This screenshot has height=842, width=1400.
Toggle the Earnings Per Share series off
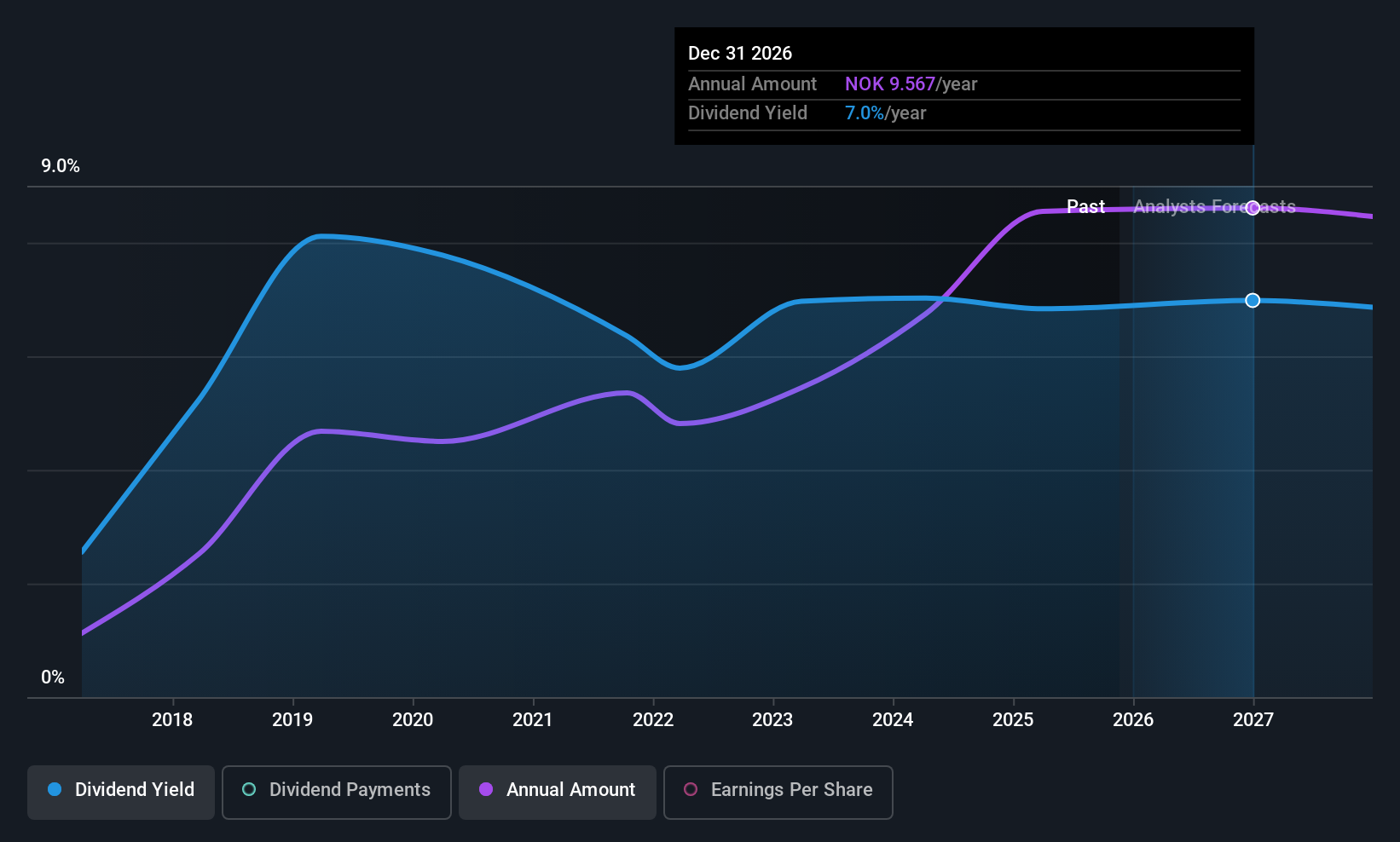pyautogui.click(x=778, y=792)
